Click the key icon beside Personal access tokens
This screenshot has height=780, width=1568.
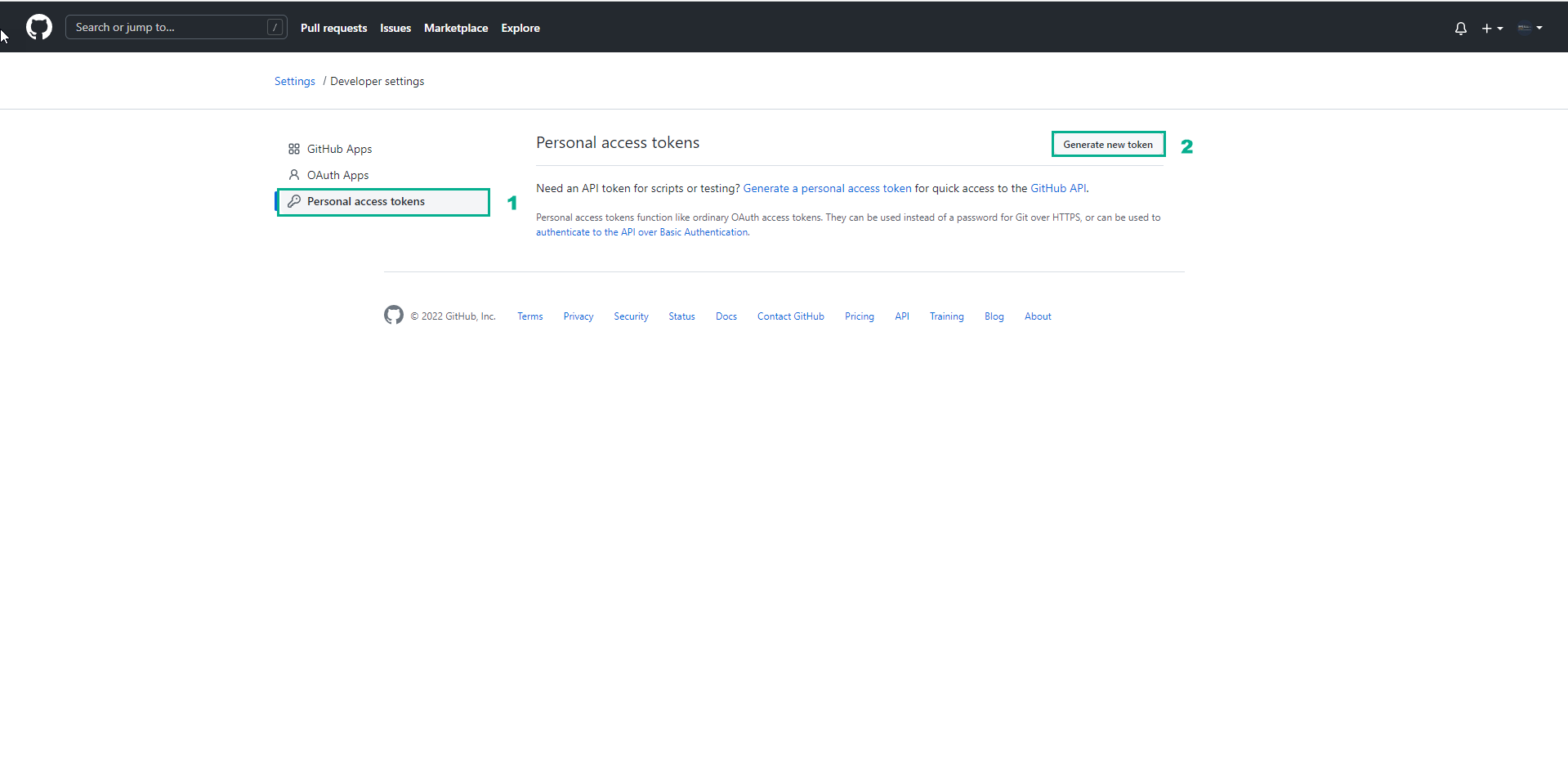(x=294, y=201)
